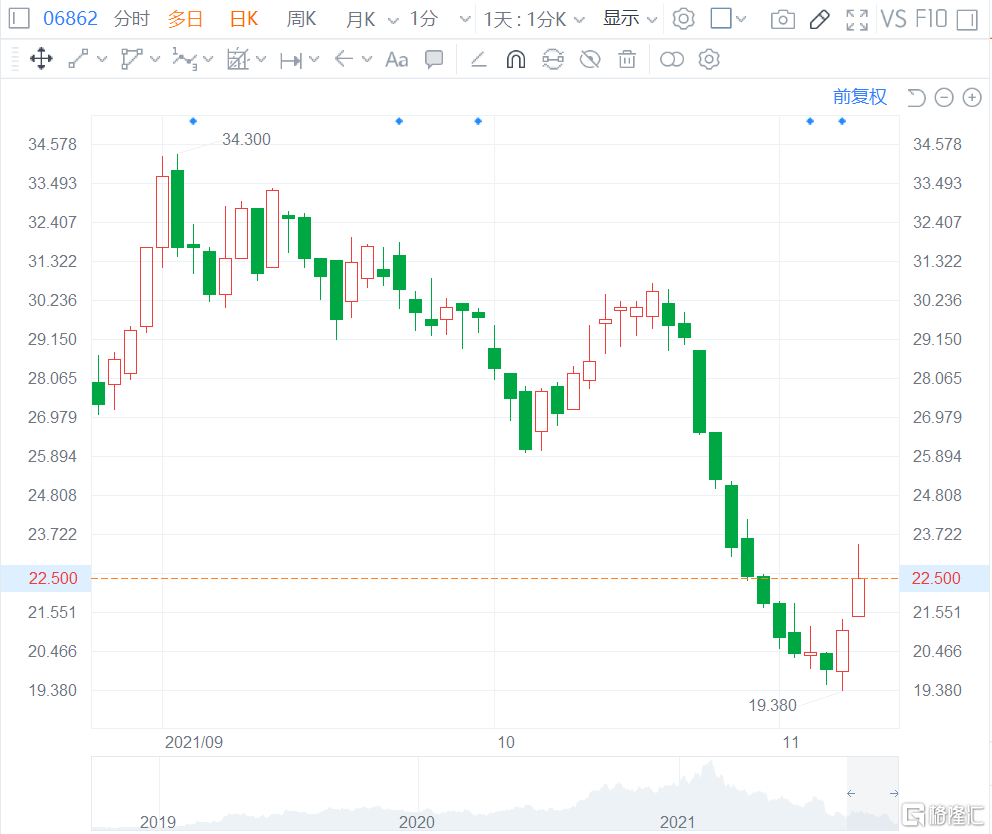Screen dimensions: 992x834
Task: Click the zoom out minus icon
Action: pos(944,97)
